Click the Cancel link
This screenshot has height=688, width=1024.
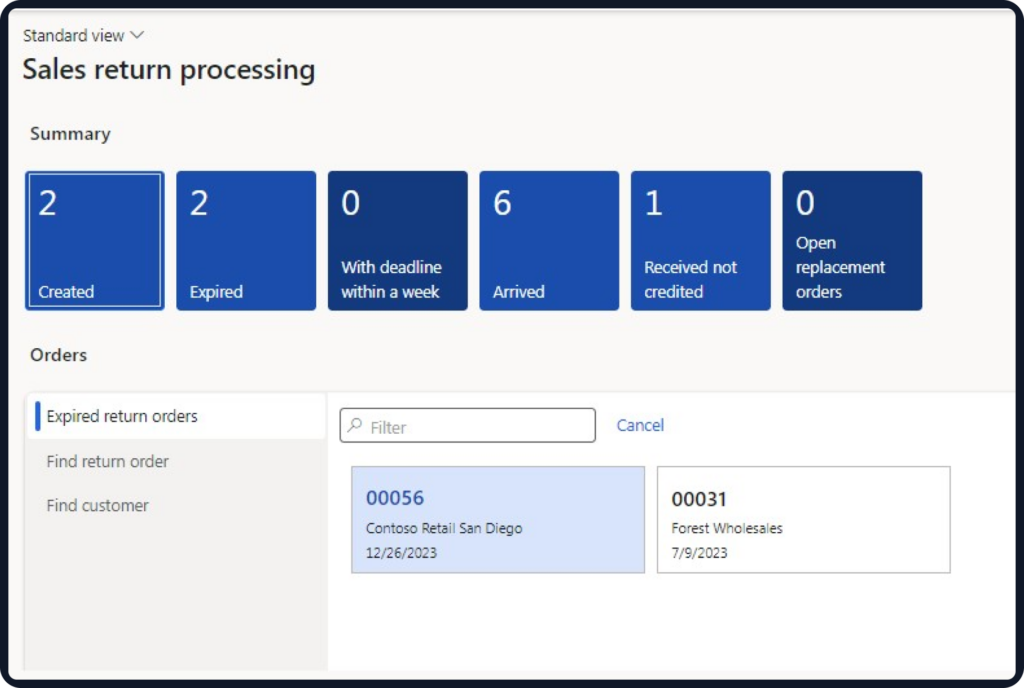click(x=640, y=426)
